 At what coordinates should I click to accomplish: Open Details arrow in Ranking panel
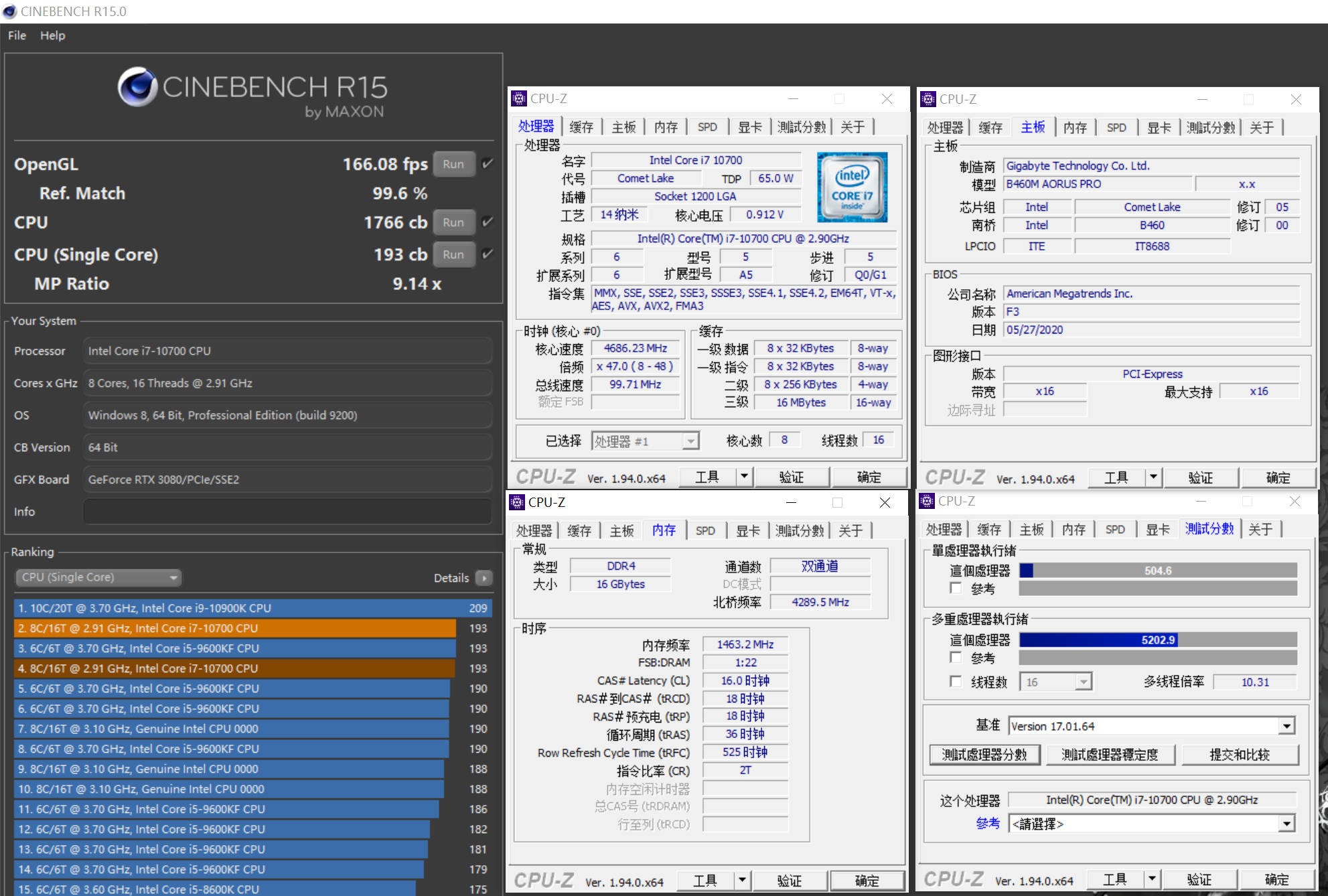(x=484, y=577)
